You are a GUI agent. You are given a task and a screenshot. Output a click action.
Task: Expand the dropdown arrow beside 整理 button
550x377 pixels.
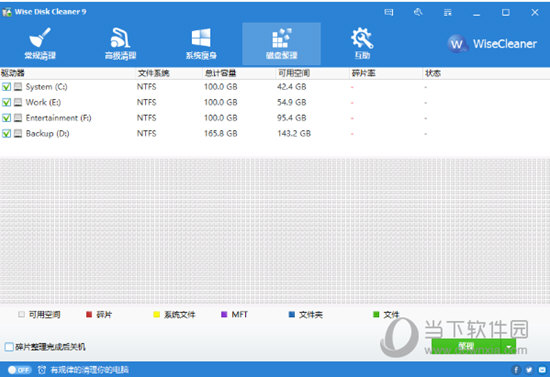(x=509, y=346)
